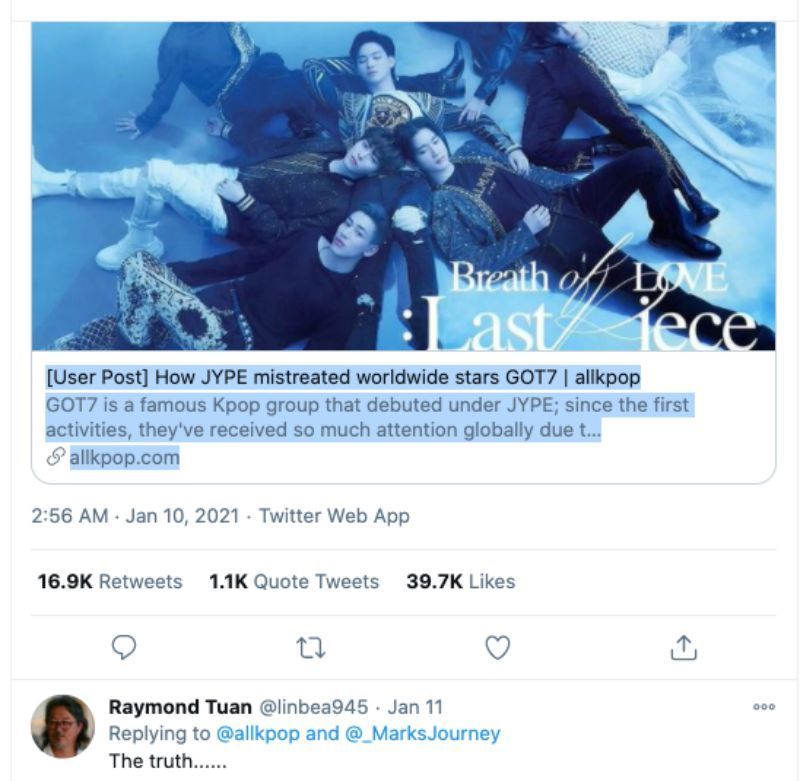Click the Twitter Web App source label
The width and height of the screenshot is (800, 781).
(x=334, y=516)
